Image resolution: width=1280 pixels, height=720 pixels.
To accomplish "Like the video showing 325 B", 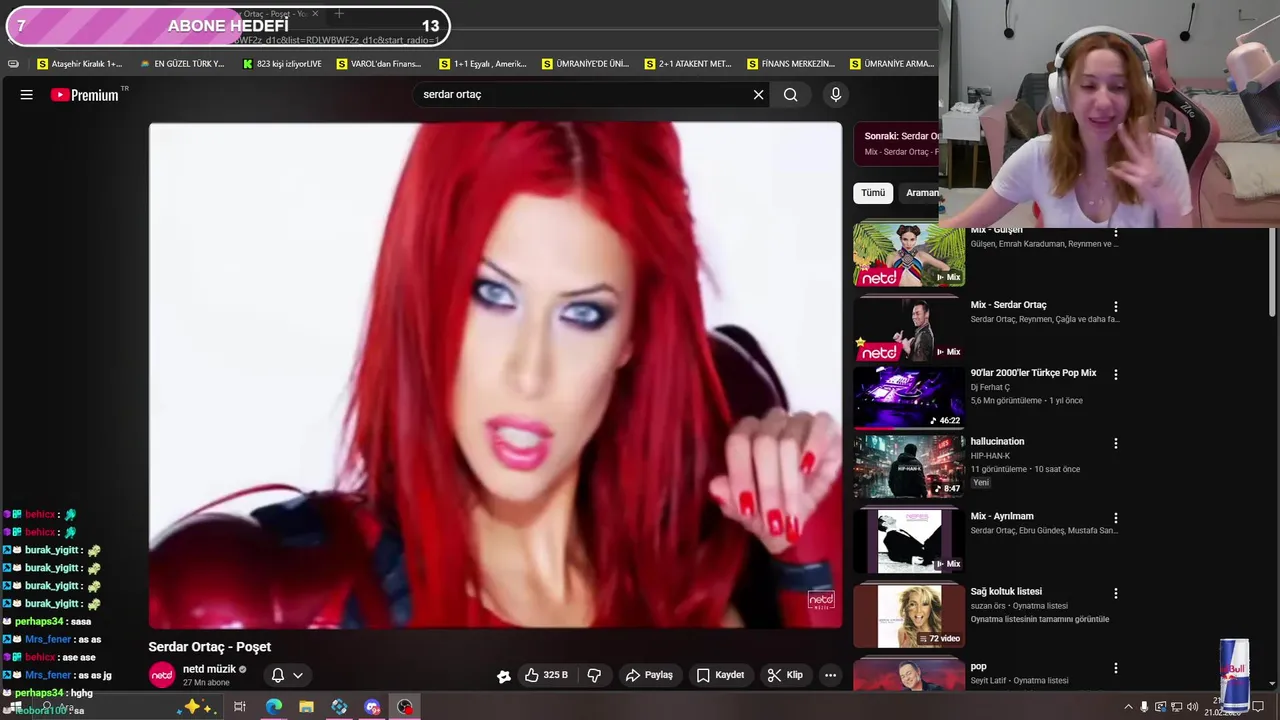I will pos(546,675).
